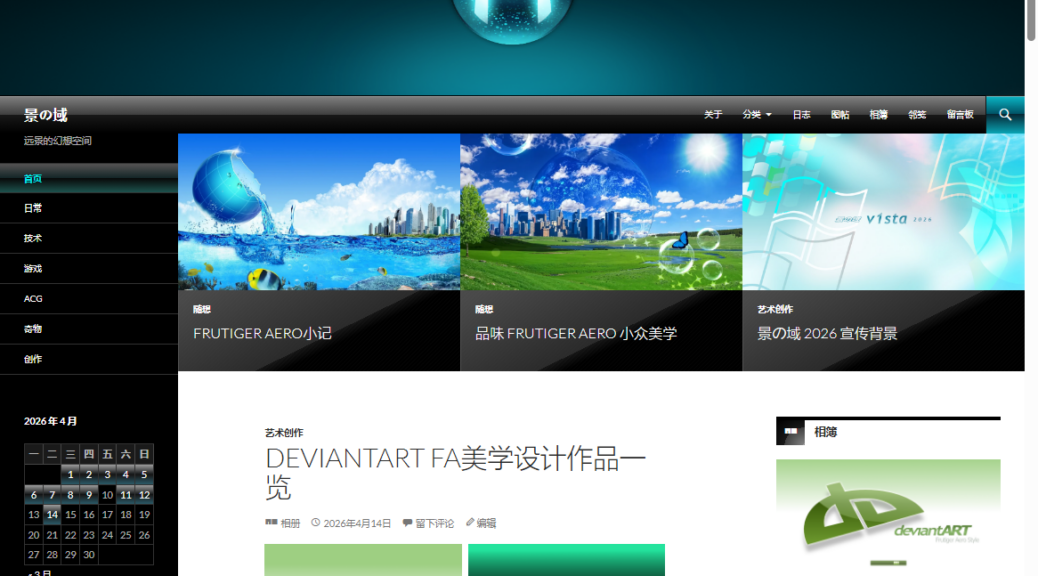Click the vertical page scrollbar thumb

coord(1031,22)
